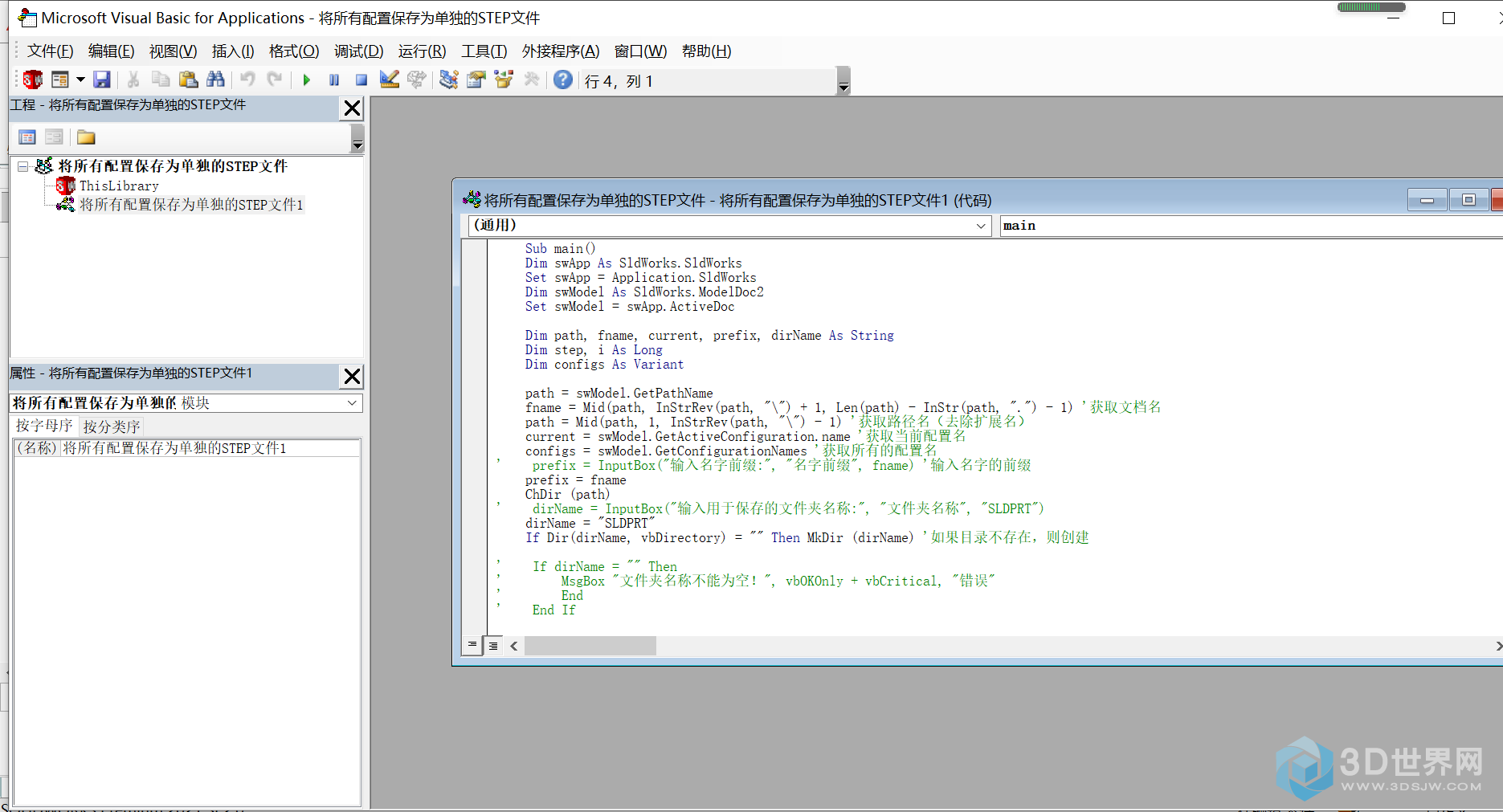Click Procedure View button at code window bottom
The width and height of the screenshot is (1503, 812).
tap(472, 645)
